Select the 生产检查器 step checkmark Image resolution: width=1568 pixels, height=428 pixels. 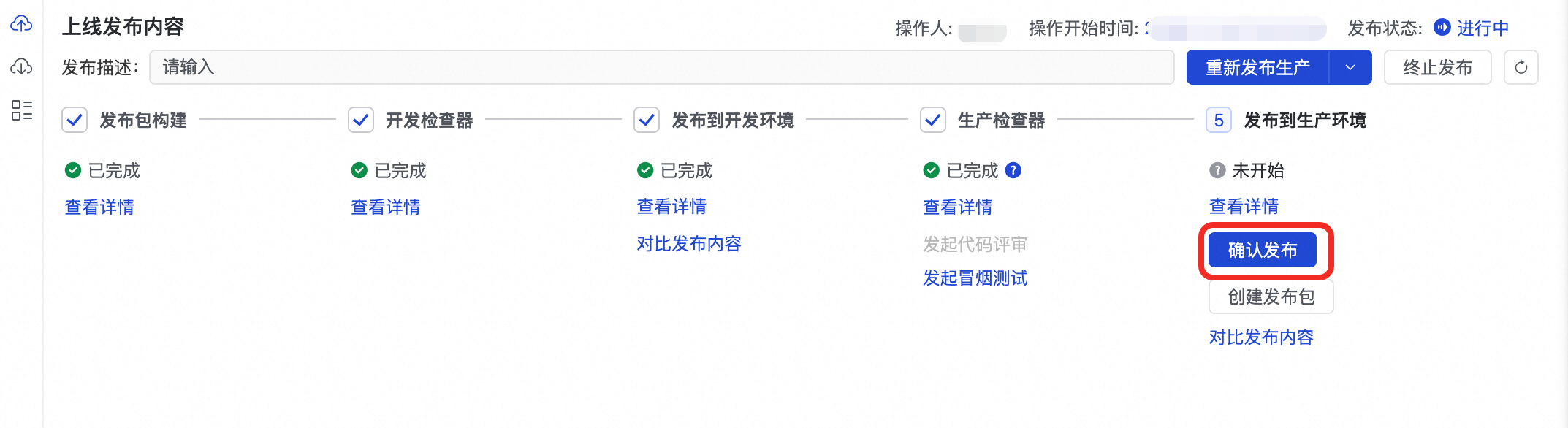[933, 120]
